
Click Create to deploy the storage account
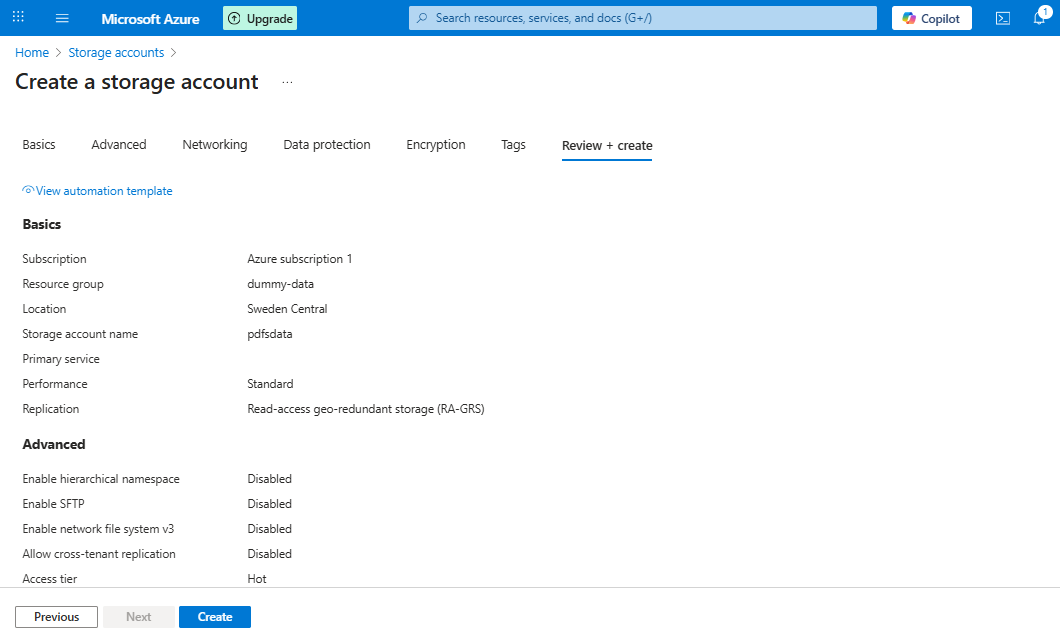coord(214,617)
